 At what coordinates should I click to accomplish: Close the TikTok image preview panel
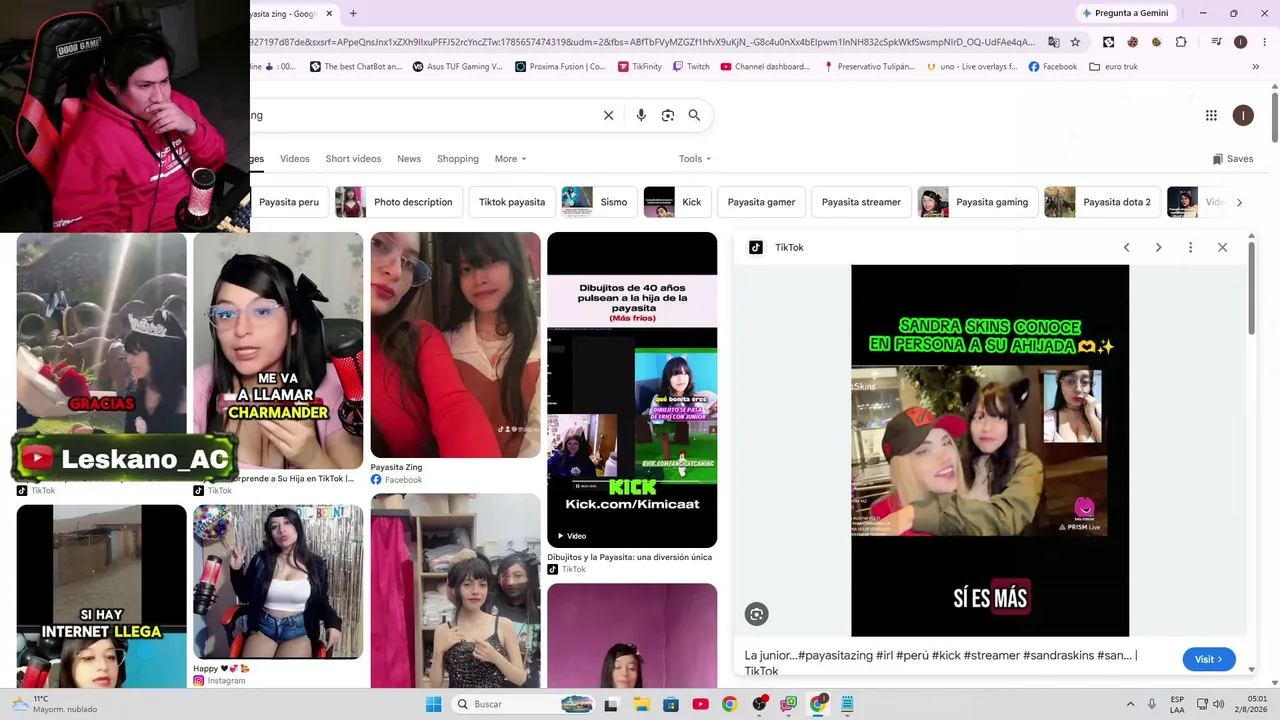click(x=1222, y=247)
